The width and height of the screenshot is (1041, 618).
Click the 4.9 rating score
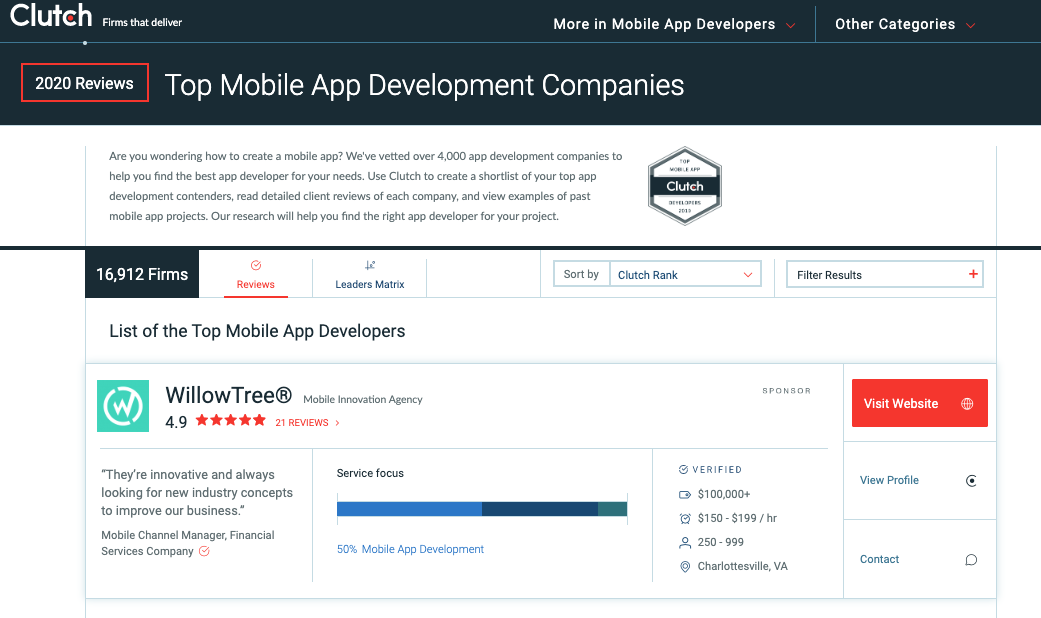tap(176, 422)
